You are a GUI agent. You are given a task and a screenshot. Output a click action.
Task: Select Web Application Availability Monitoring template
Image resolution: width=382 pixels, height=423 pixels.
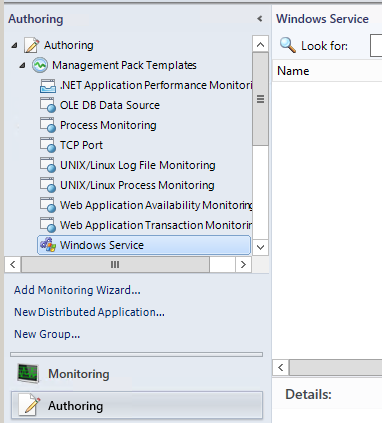(x=156, y=205)
